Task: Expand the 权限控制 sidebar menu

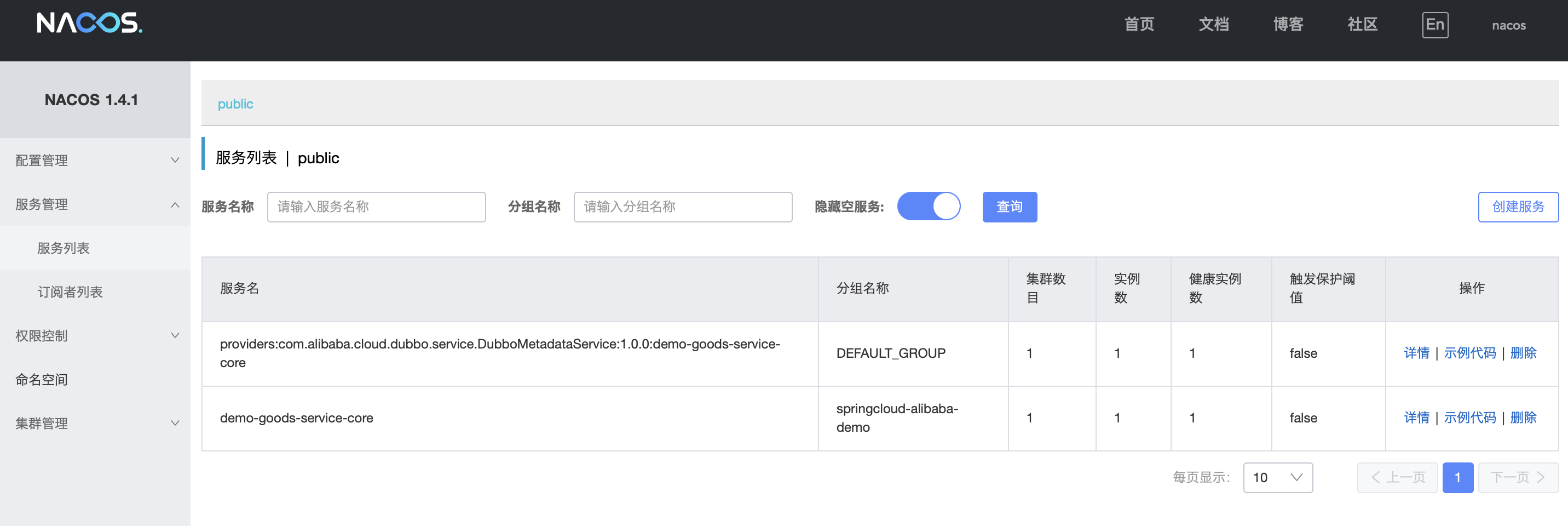Action: click(95, 336)
